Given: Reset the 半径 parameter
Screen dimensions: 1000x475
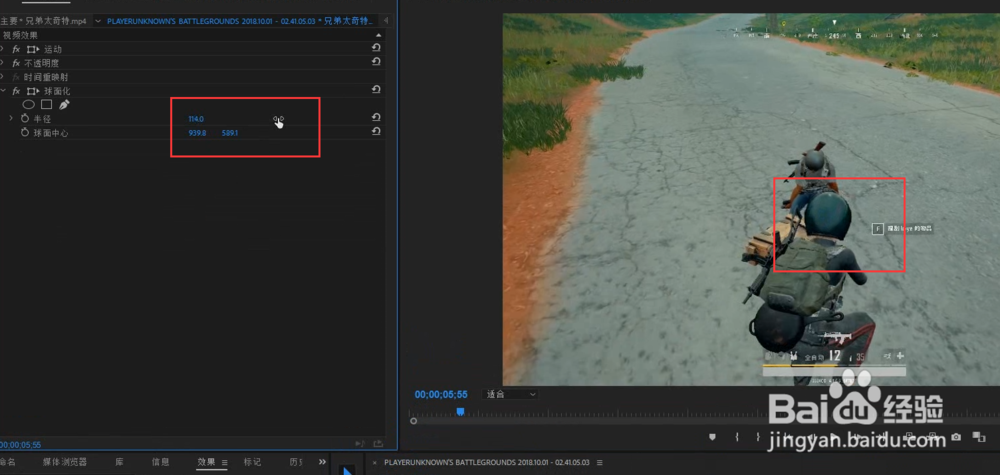Looking at the screenshot, I should 376,117.
